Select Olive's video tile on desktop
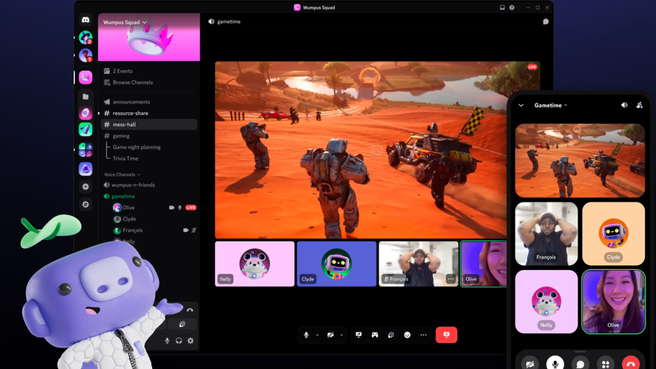656x369 pixels. click(484, 264)
